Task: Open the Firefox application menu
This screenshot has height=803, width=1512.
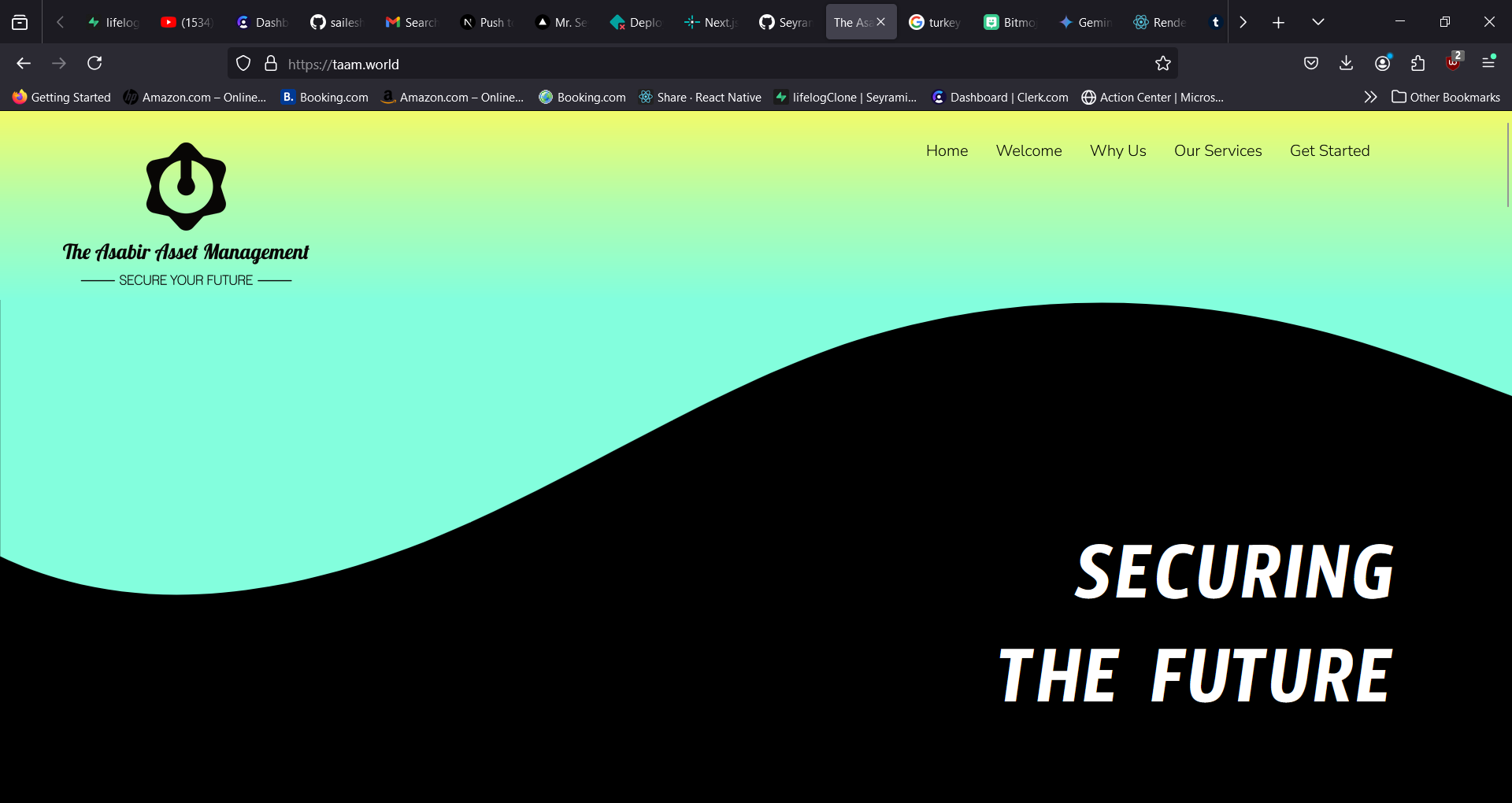Action: 1488,64
